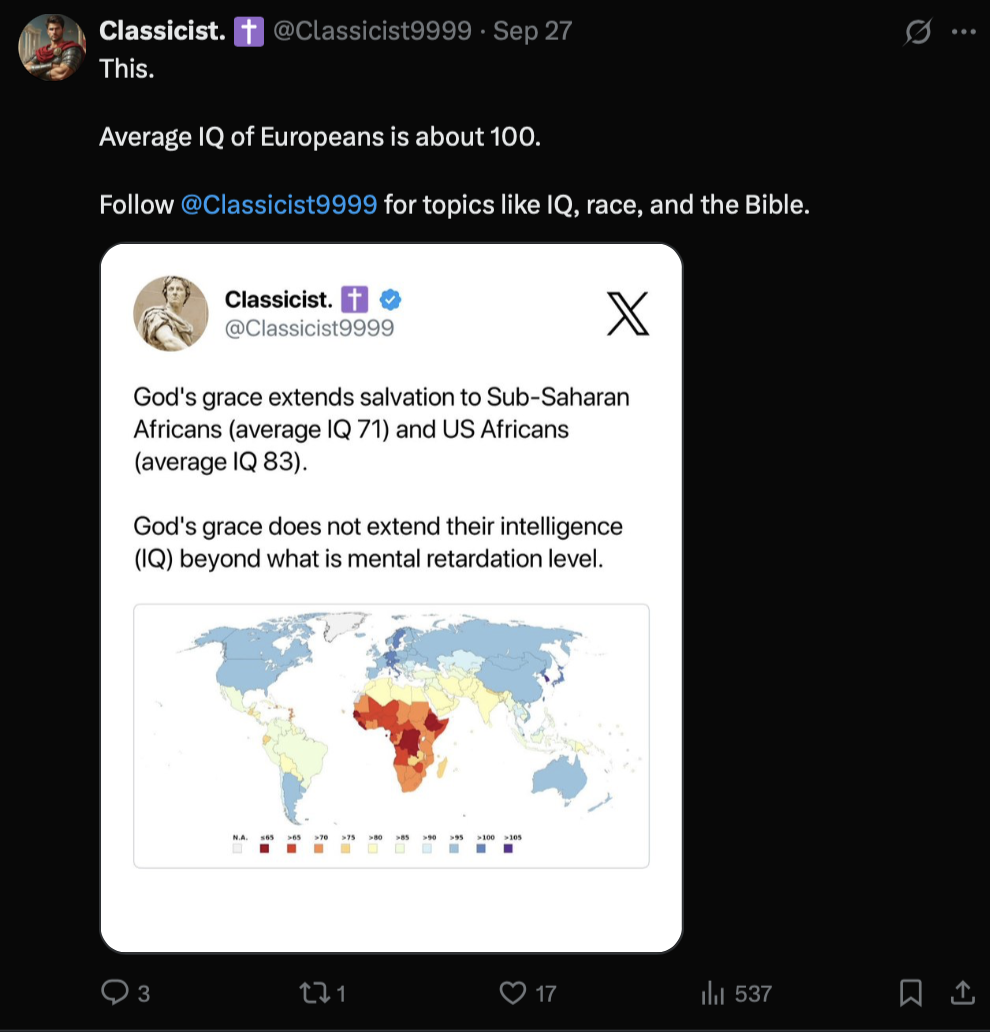Screen dimensions: 990x1032
Task: Click the share icon under the post
Action: 962,992
